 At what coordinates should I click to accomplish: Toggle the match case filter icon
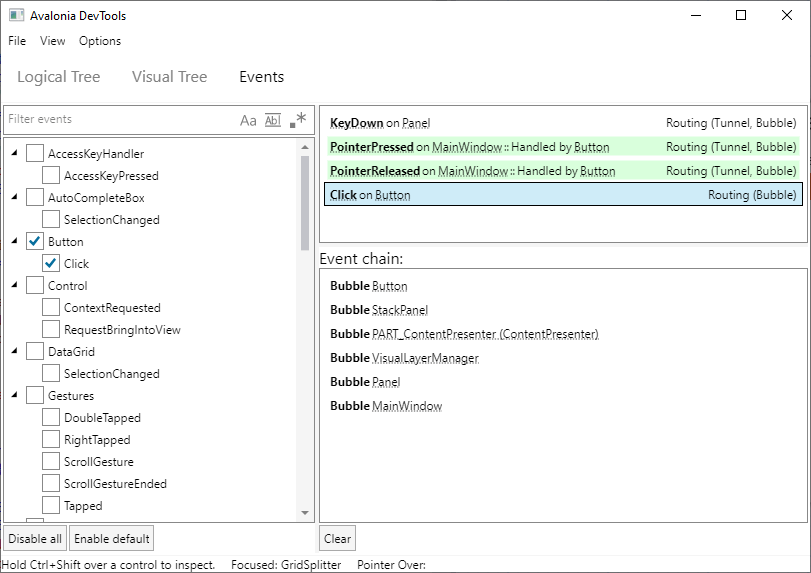pyautogui.click(x=248, y=120)
